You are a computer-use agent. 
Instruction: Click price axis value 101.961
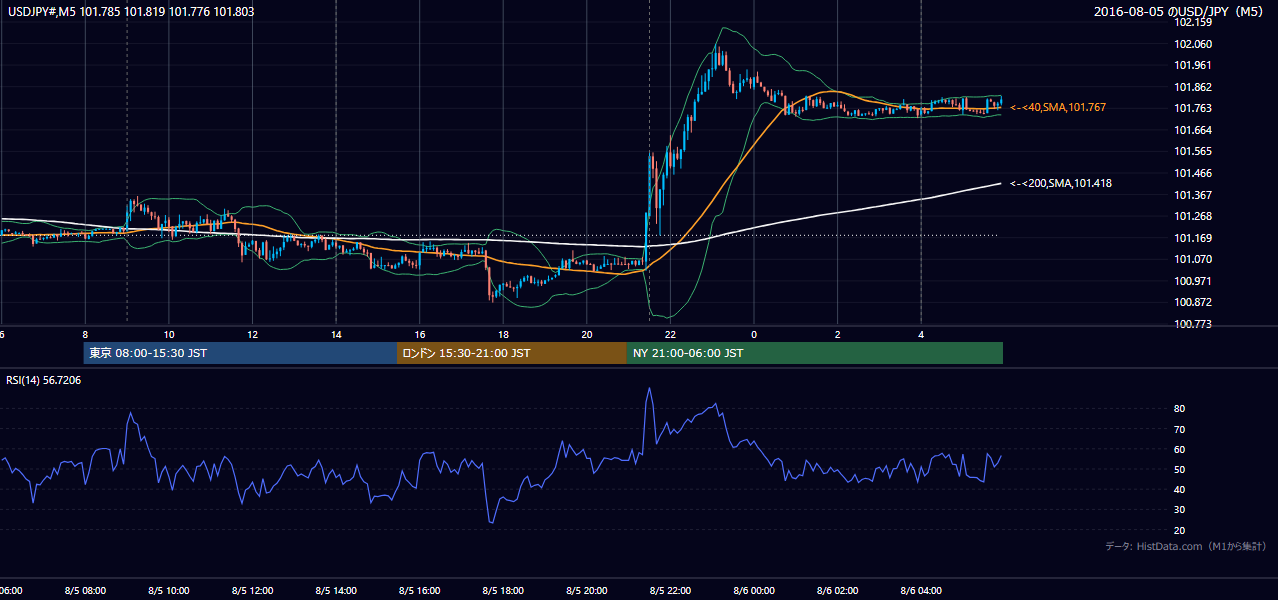pyautogui.click(x=1192, y=65)
